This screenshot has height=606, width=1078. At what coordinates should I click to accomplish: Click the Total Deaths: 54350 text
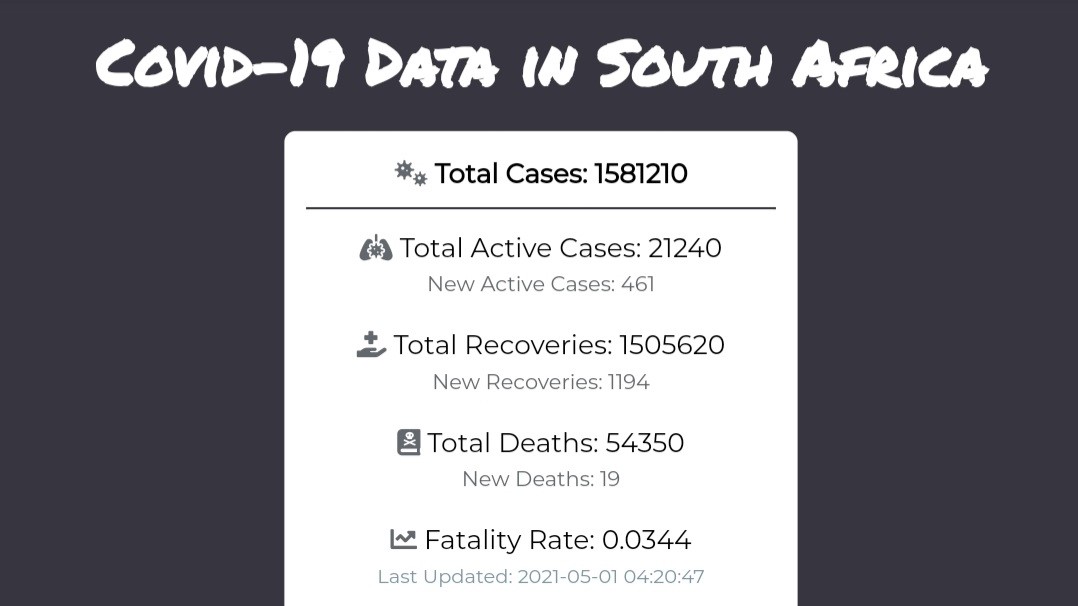556,443
